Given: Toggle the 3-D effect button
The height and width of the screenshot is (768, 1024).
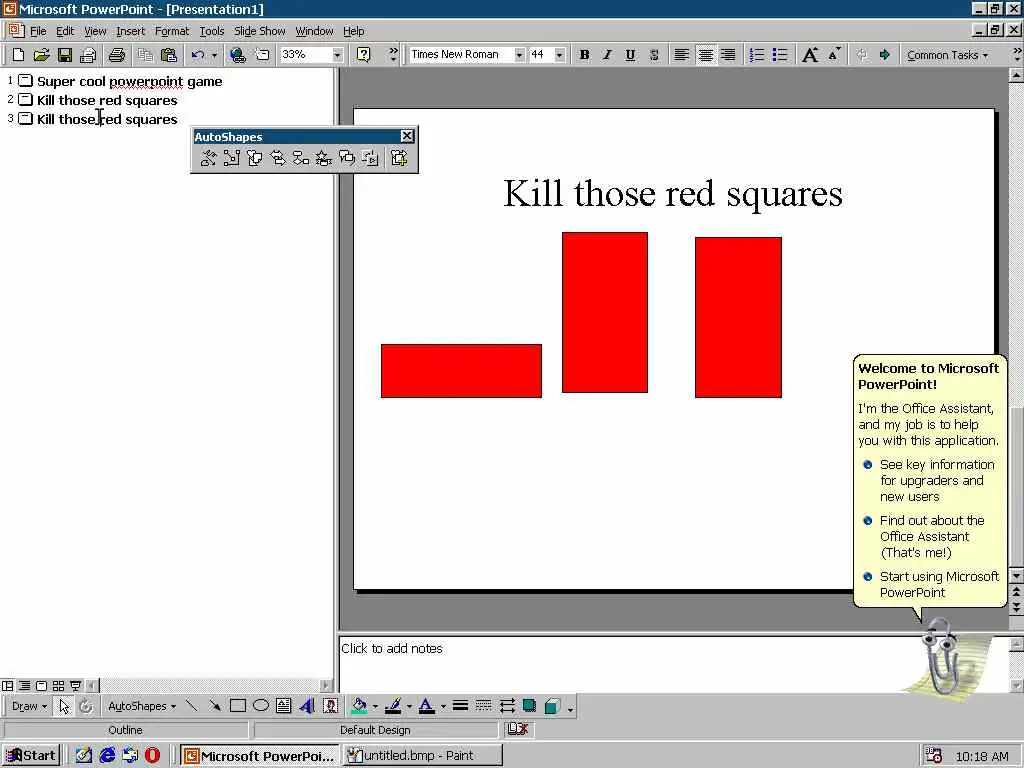Looking at the screenshot, I should pos(552,706).
